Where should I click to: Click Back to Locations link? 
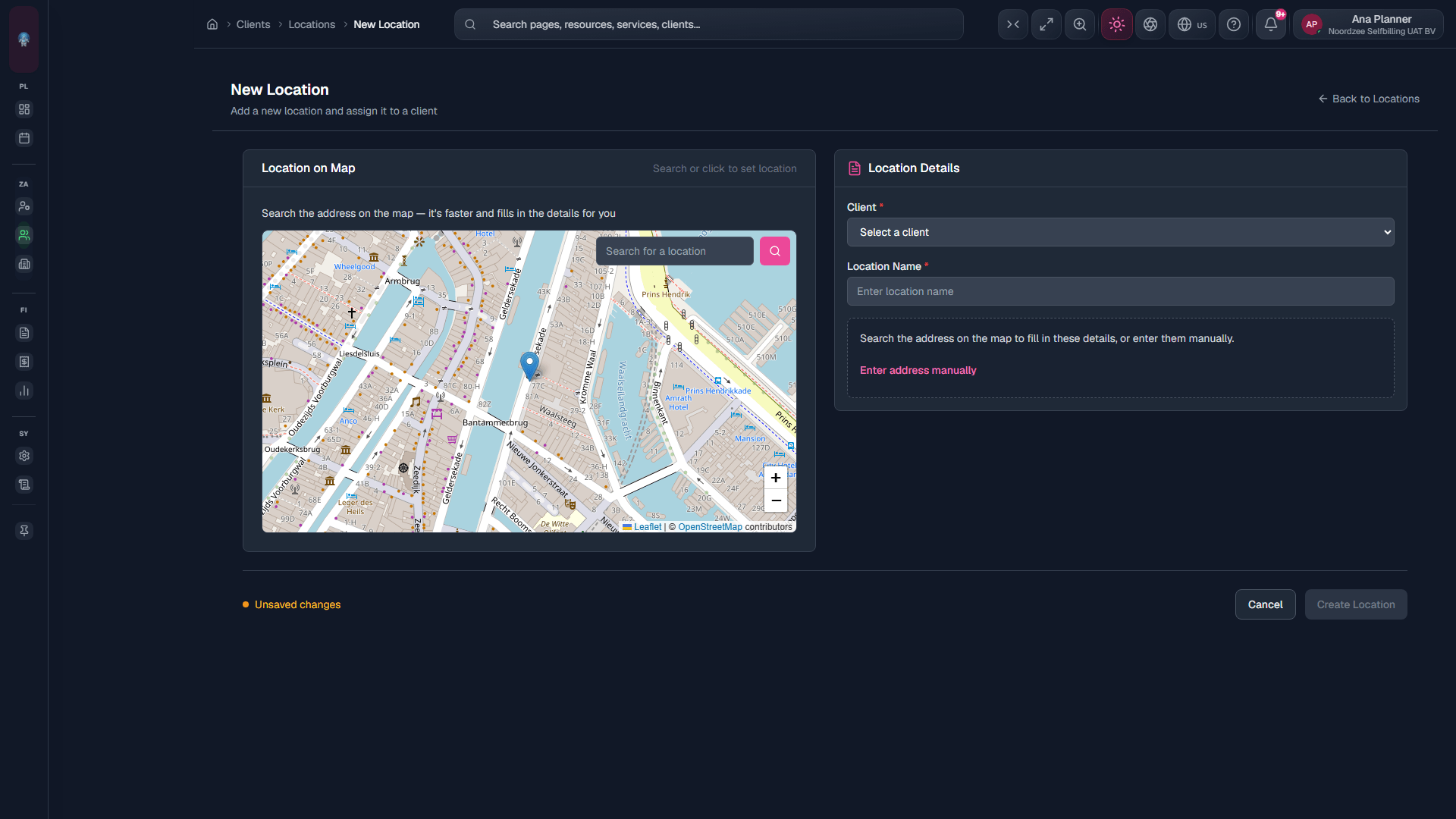(1369, 99)
